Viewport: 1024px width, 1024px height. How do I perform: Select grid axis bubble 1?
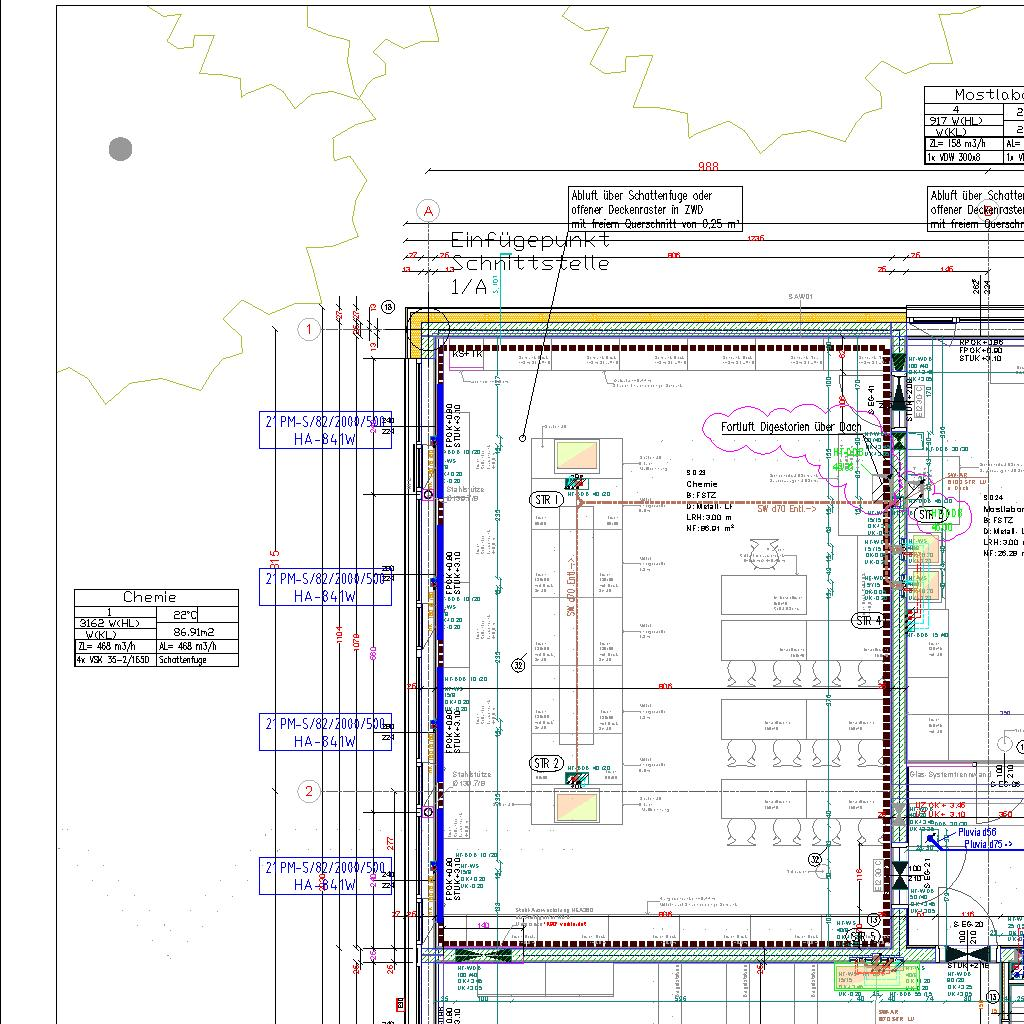pyautogui.click(x=309, y=329)
